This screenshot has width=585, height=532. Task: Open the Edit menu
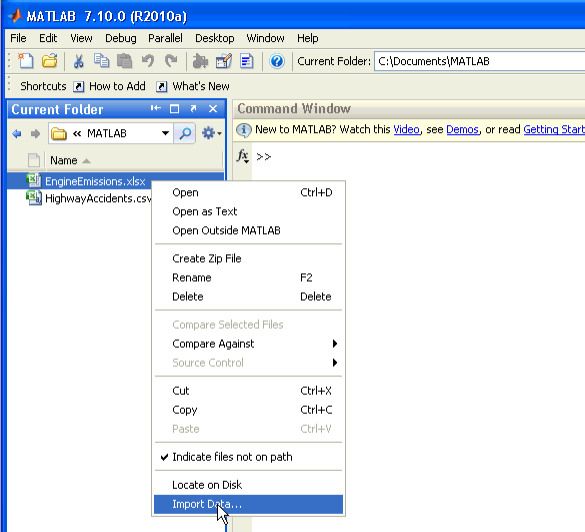tap(48, 38)
